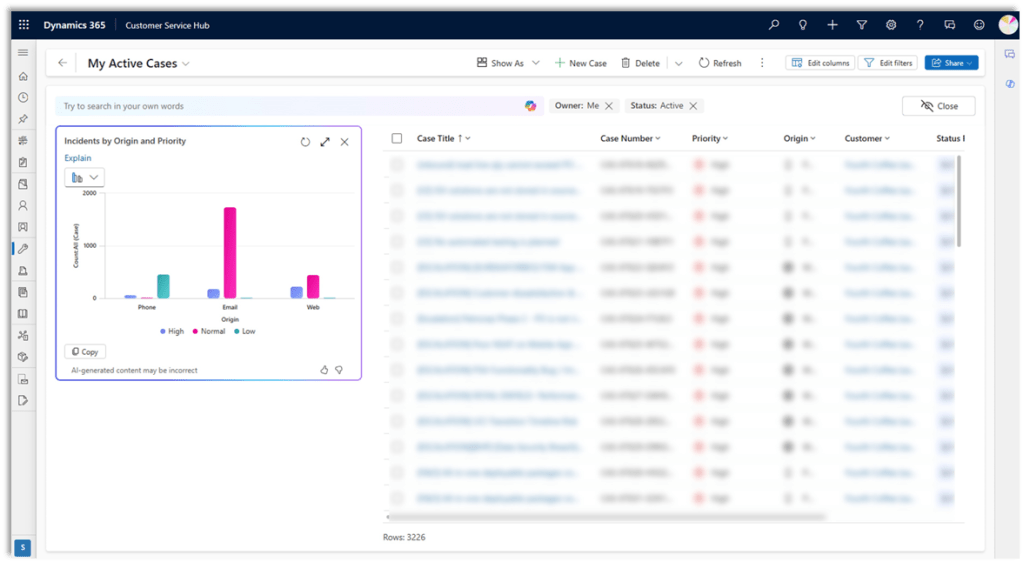Toggle the High legend color swatch

pyautogui.click(x=162, y=331)
